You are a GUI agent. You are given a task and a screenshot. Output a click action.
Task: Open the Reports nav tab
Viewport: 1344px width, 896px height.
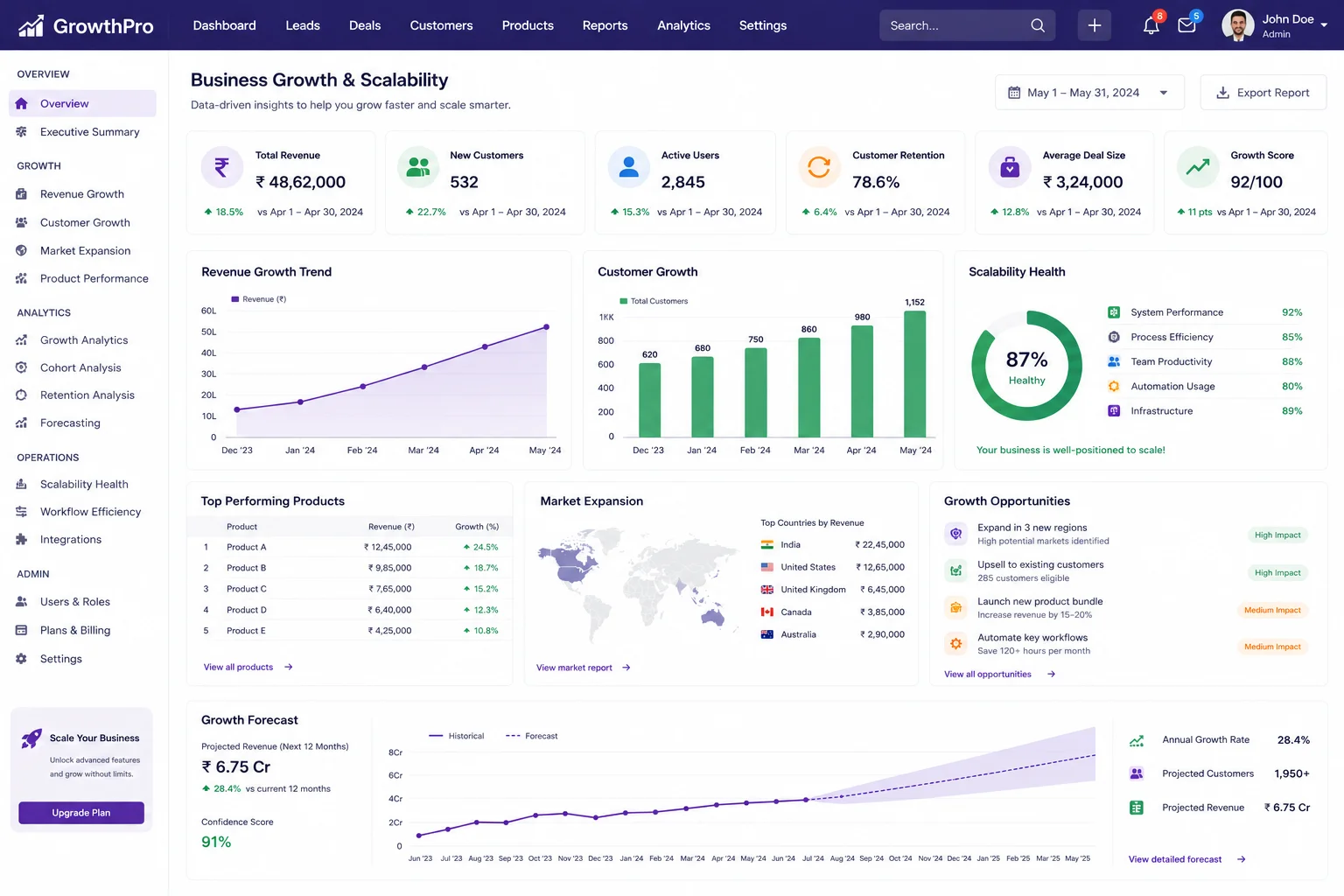[x=605, y=25]
